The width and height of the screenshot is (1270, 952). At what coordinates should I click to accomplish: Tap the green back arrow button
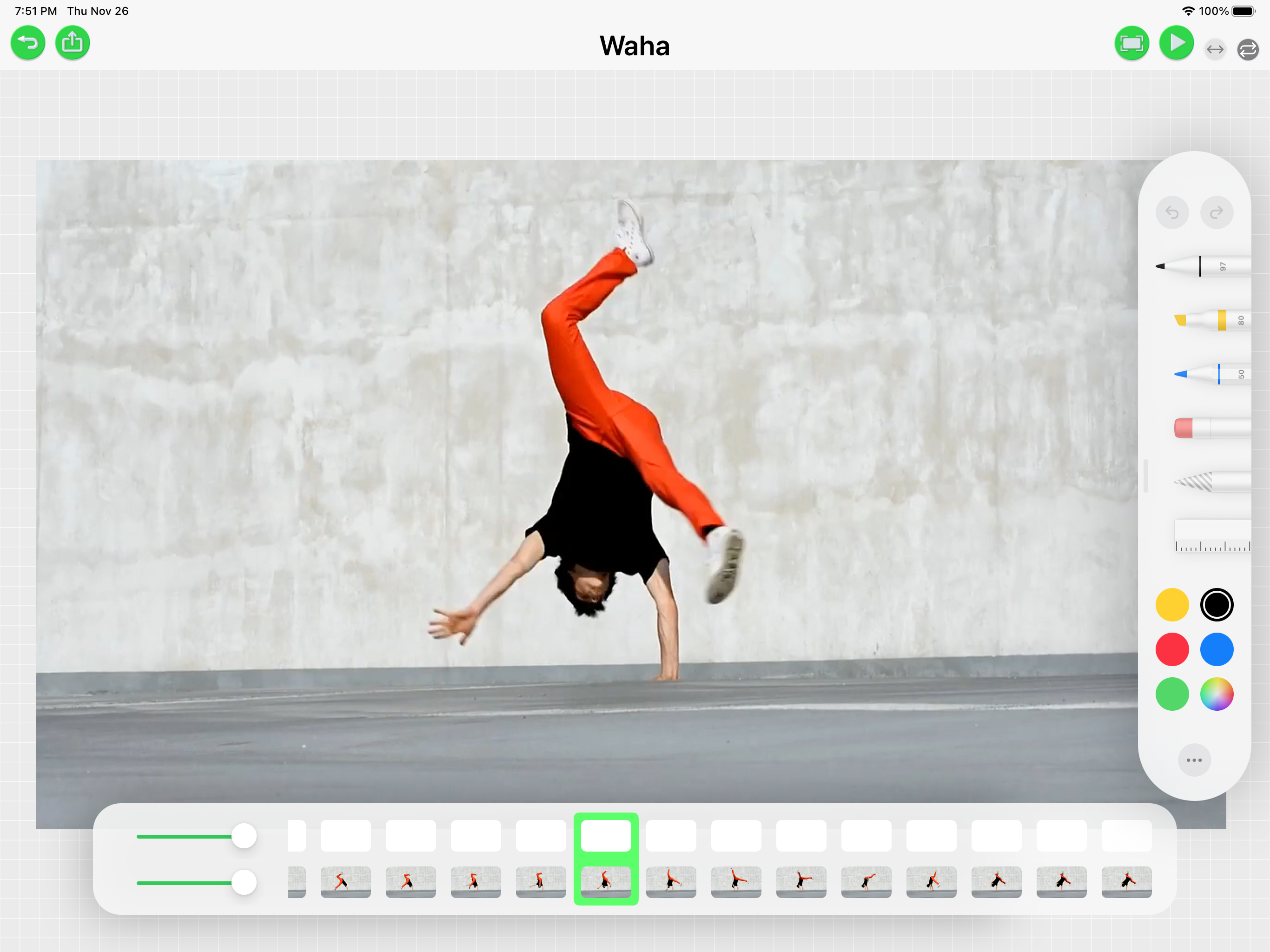tap(27, 43)
